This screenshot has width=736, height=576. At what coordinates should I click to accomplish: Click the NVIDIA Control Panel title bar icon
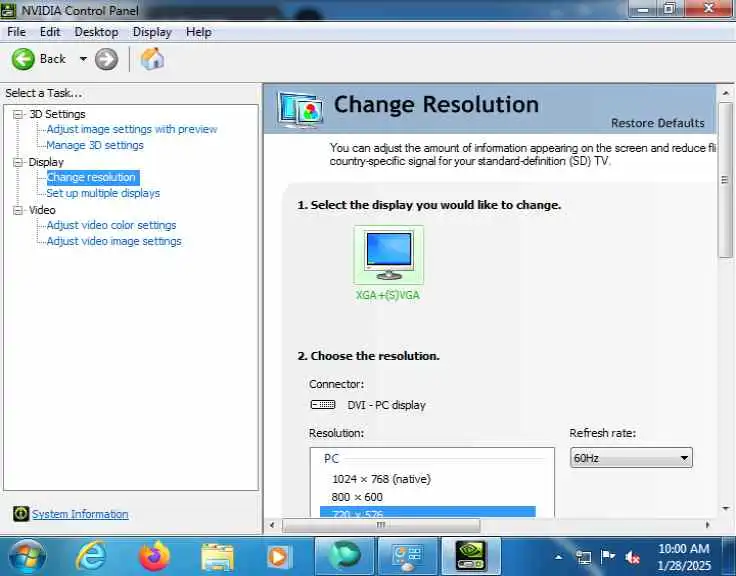tap(9, 10)
